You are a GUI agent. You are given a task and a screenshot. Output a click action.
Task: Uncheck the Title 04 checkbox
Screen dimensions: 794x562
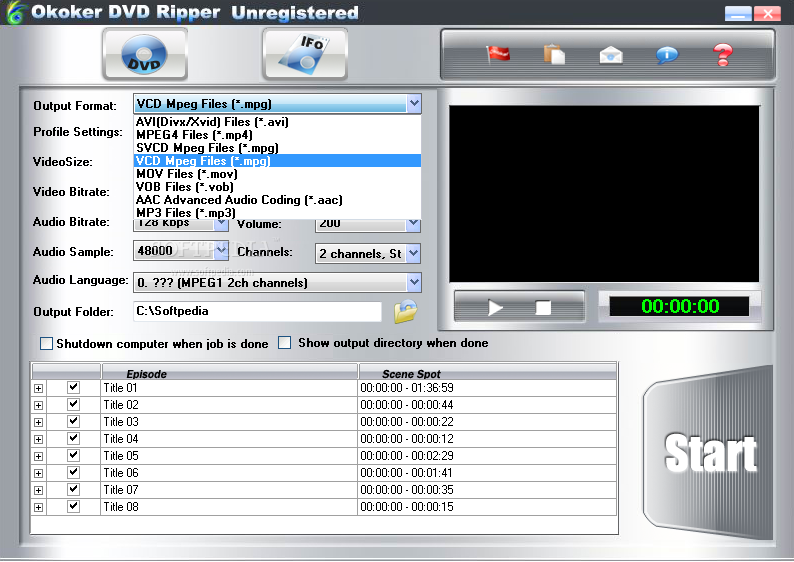[73, 438]
